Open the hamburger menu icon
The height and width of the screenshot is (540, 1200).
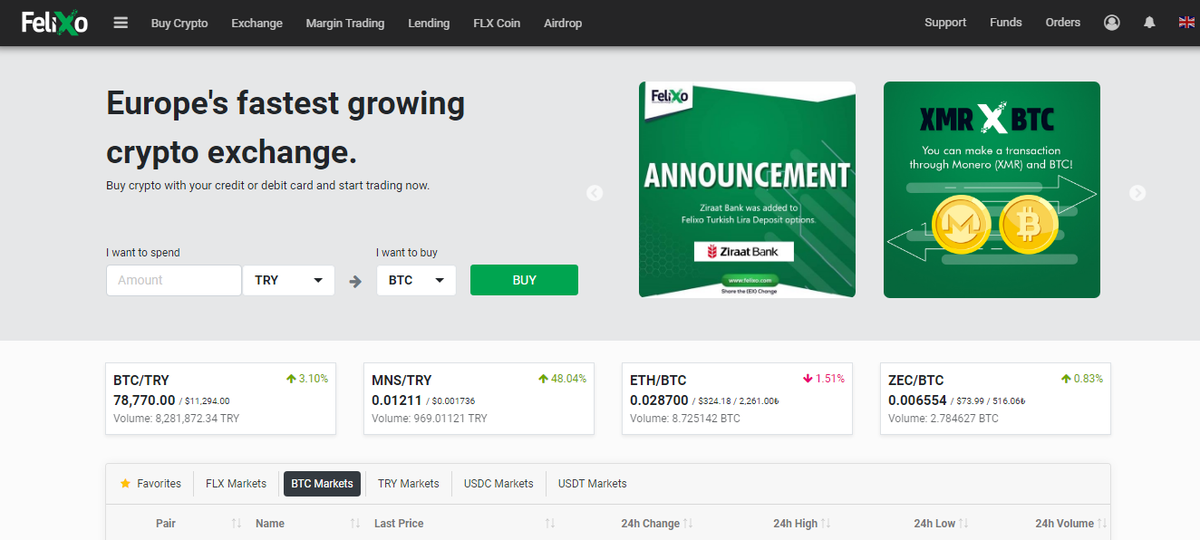(x=121, y=22)
